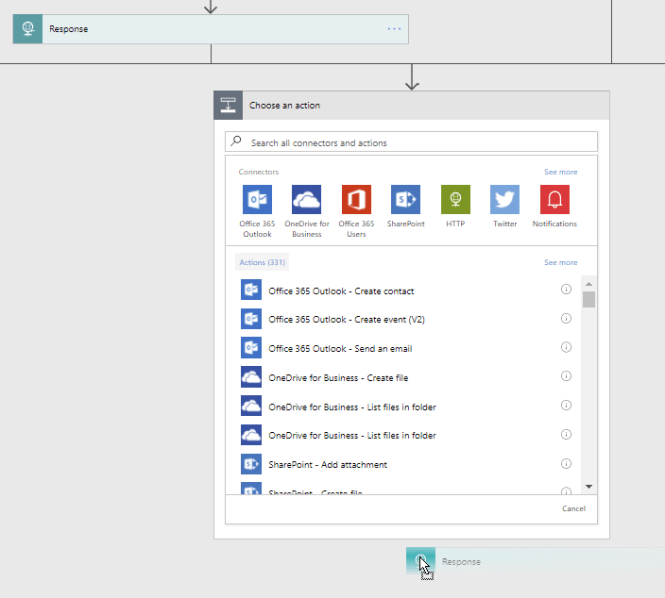Show info for SharePoint Add attachment action
The image size is (665, 598).
pos(566,464)
